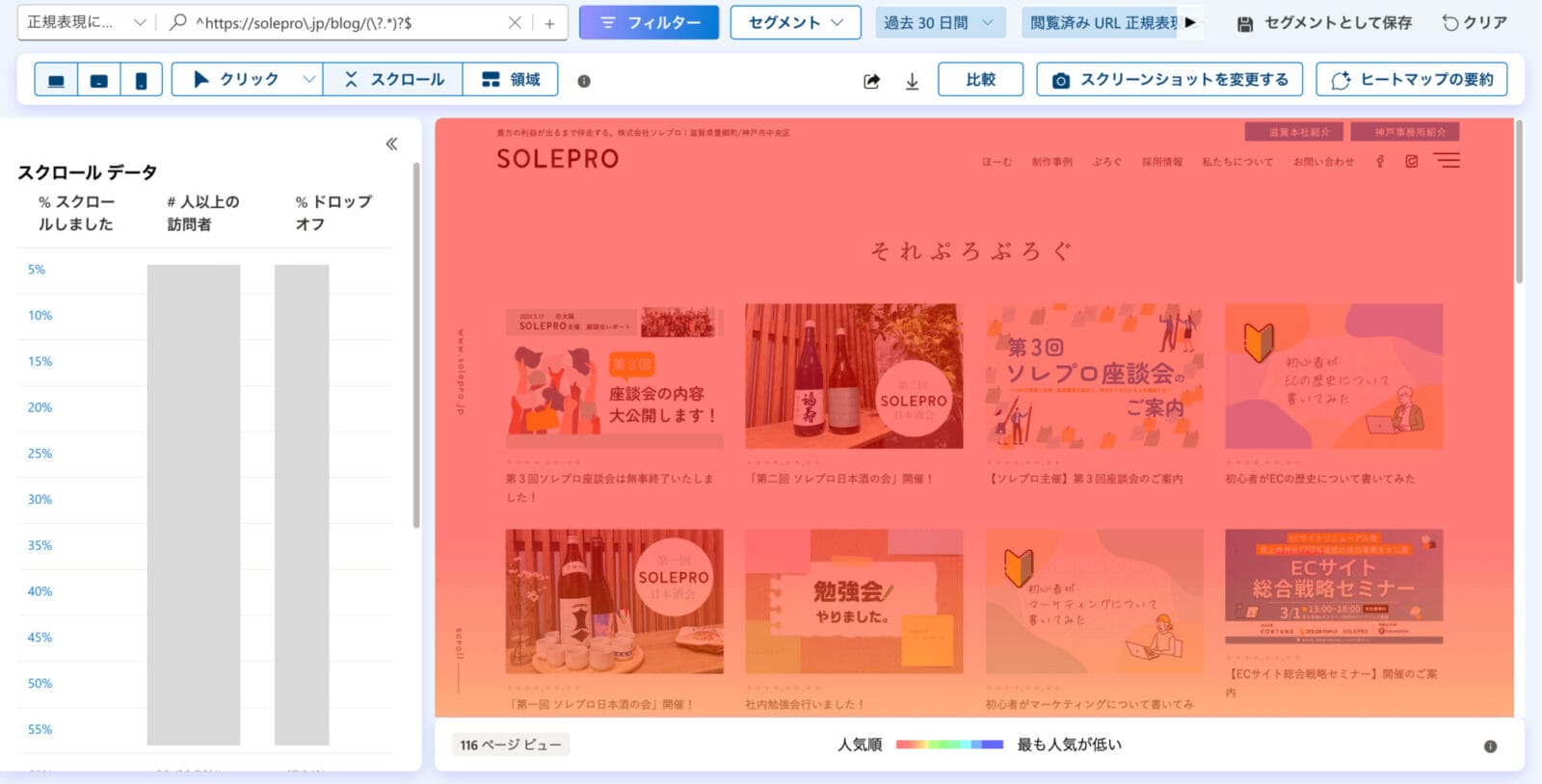Select the desktop (PC) device view icon
The image size is (1542, 784).
point(56,80)
